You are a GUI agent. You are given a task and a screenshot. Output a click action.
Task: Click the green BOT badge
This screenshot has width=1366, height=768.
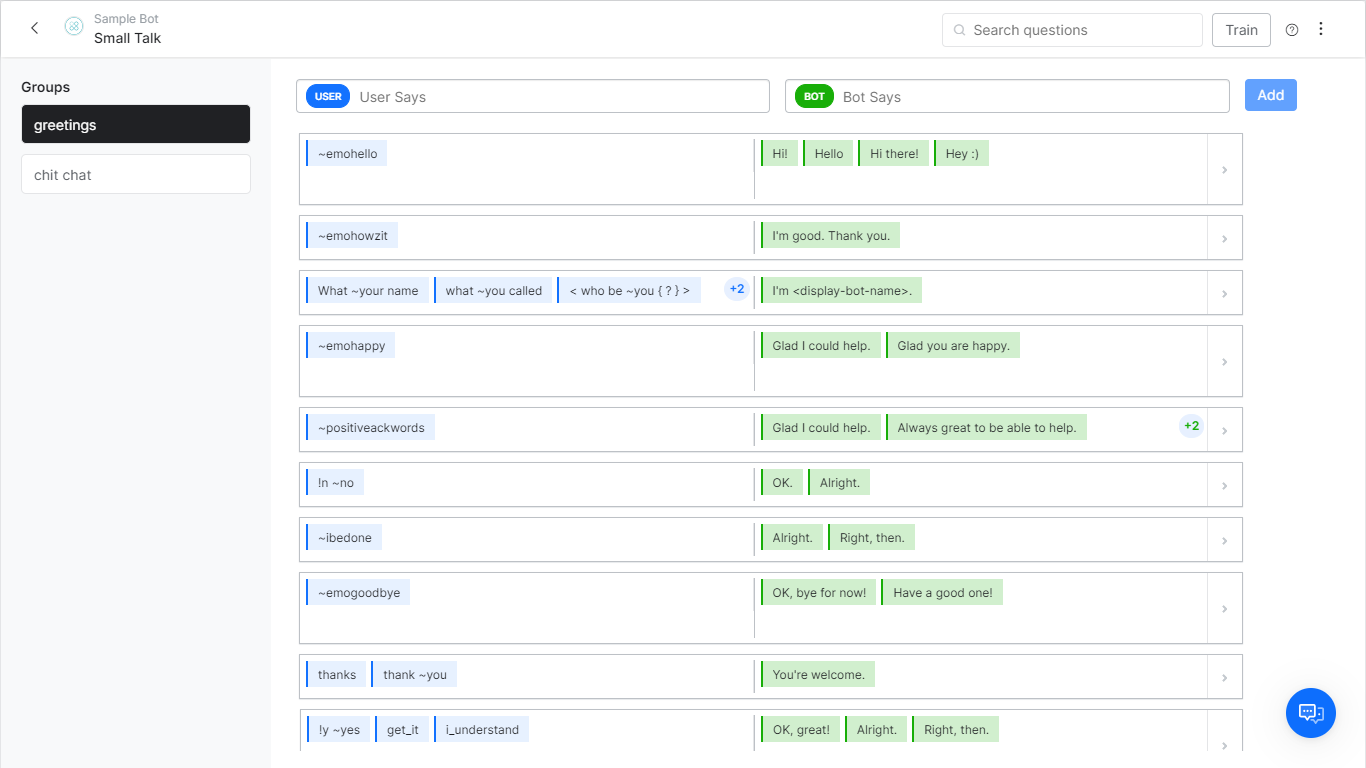click(814, 97)
